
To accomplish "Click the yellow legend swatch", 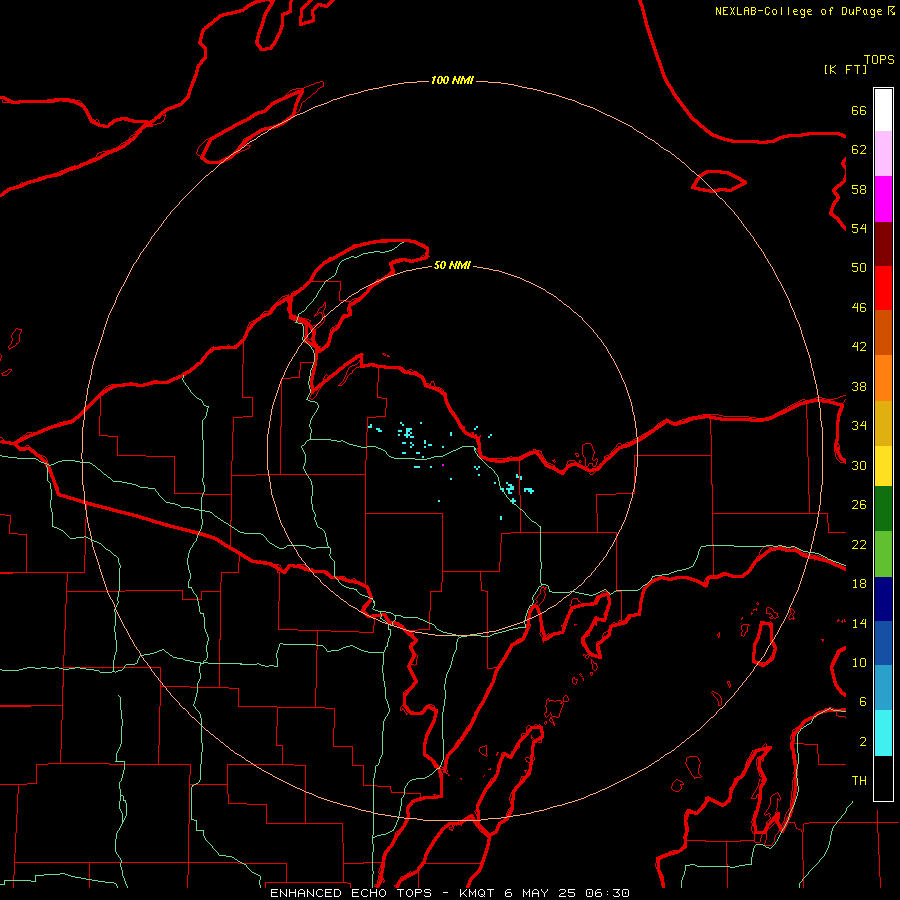I will pos(883,465).
